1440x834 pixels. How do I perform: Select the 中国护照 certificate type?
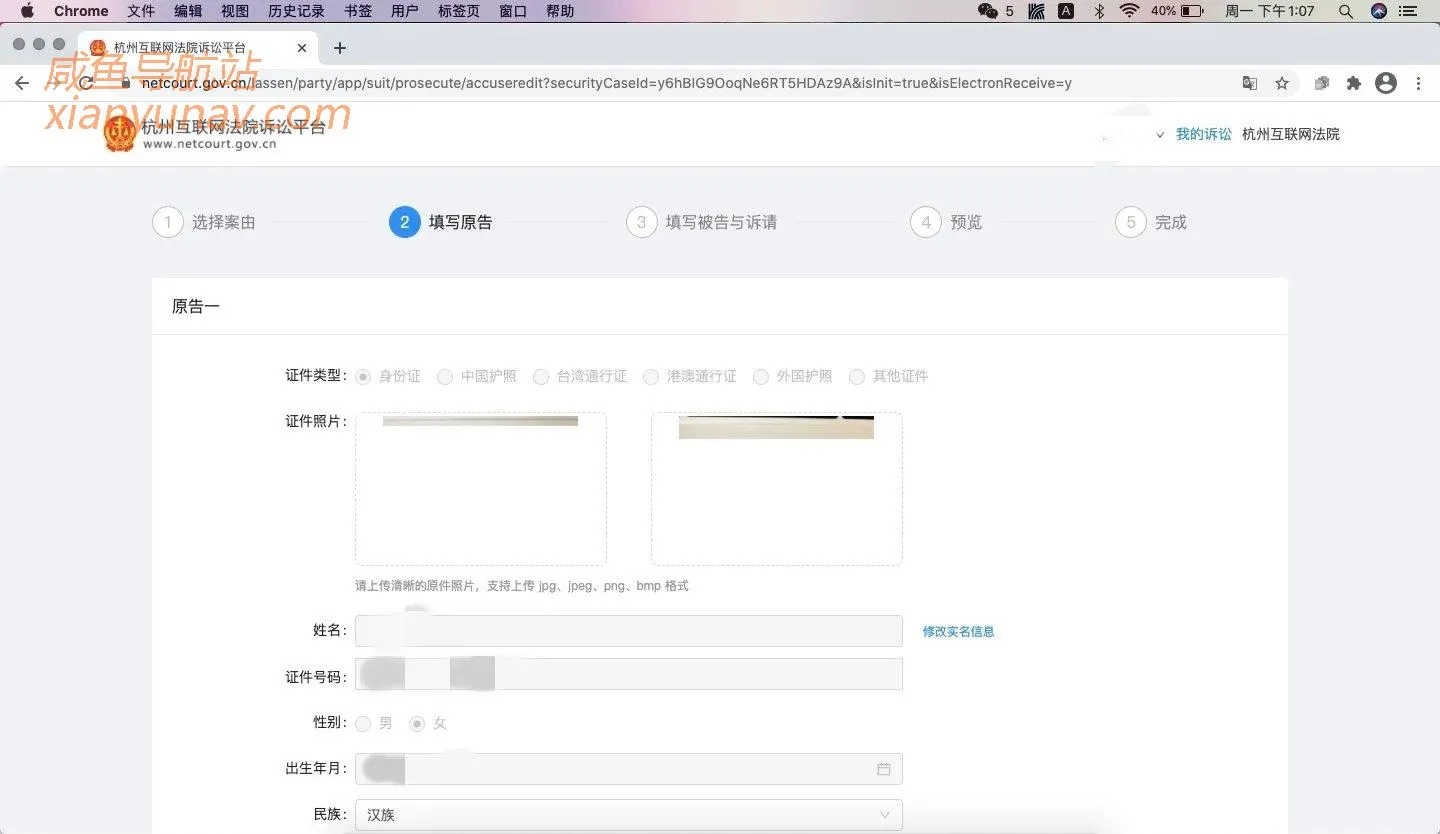coord(444,376)
